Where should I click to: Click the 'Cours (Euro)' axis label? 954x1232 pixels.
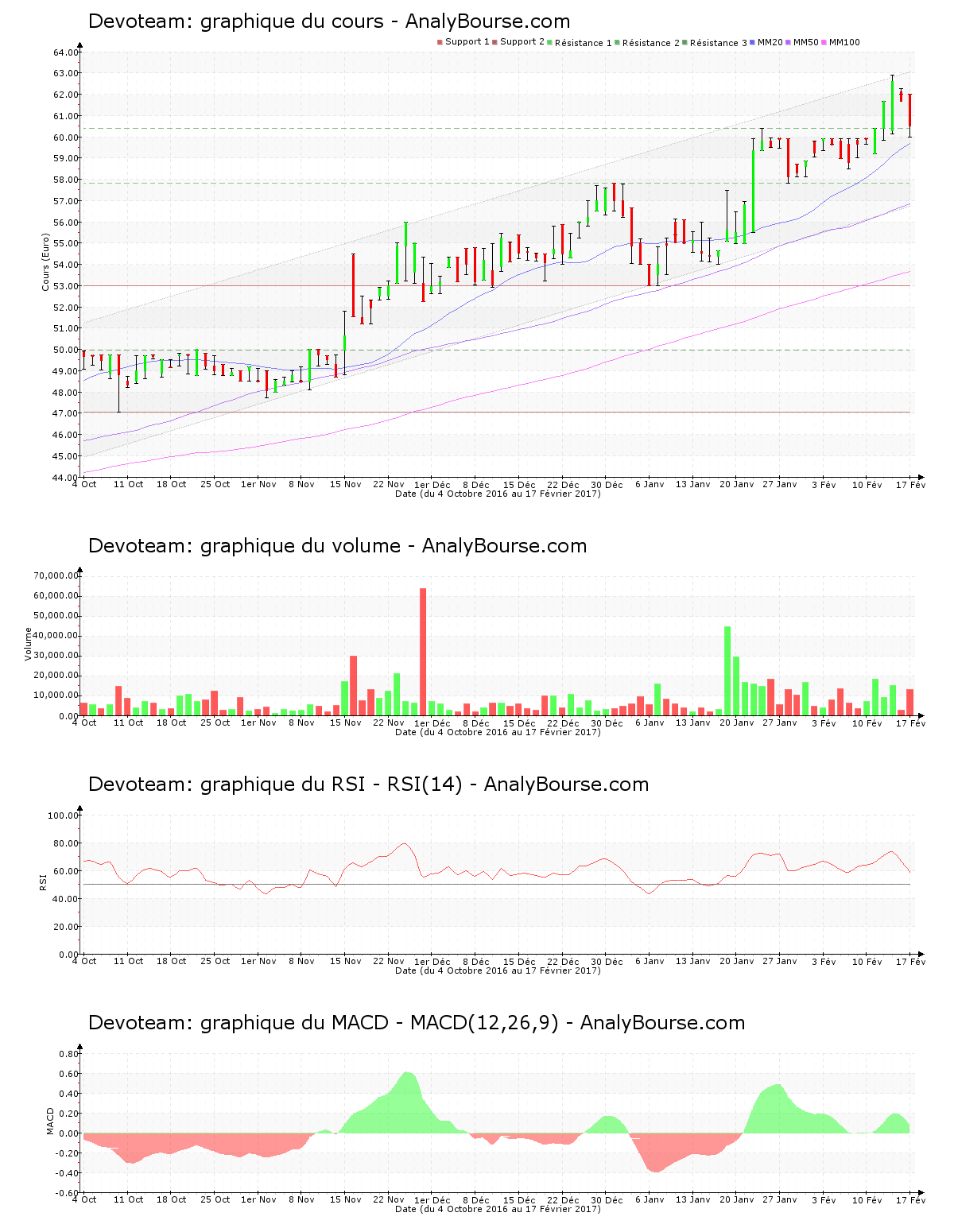pyautogui.click(x=45, y=262)
